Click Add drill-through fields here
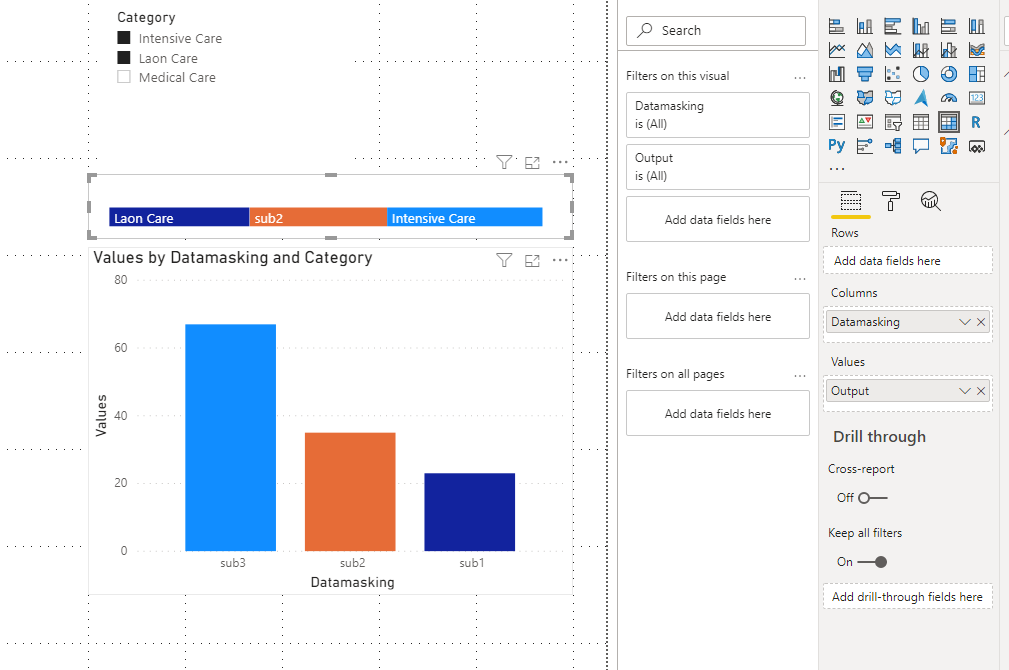Screen dimensions: 1009x670 907,597
